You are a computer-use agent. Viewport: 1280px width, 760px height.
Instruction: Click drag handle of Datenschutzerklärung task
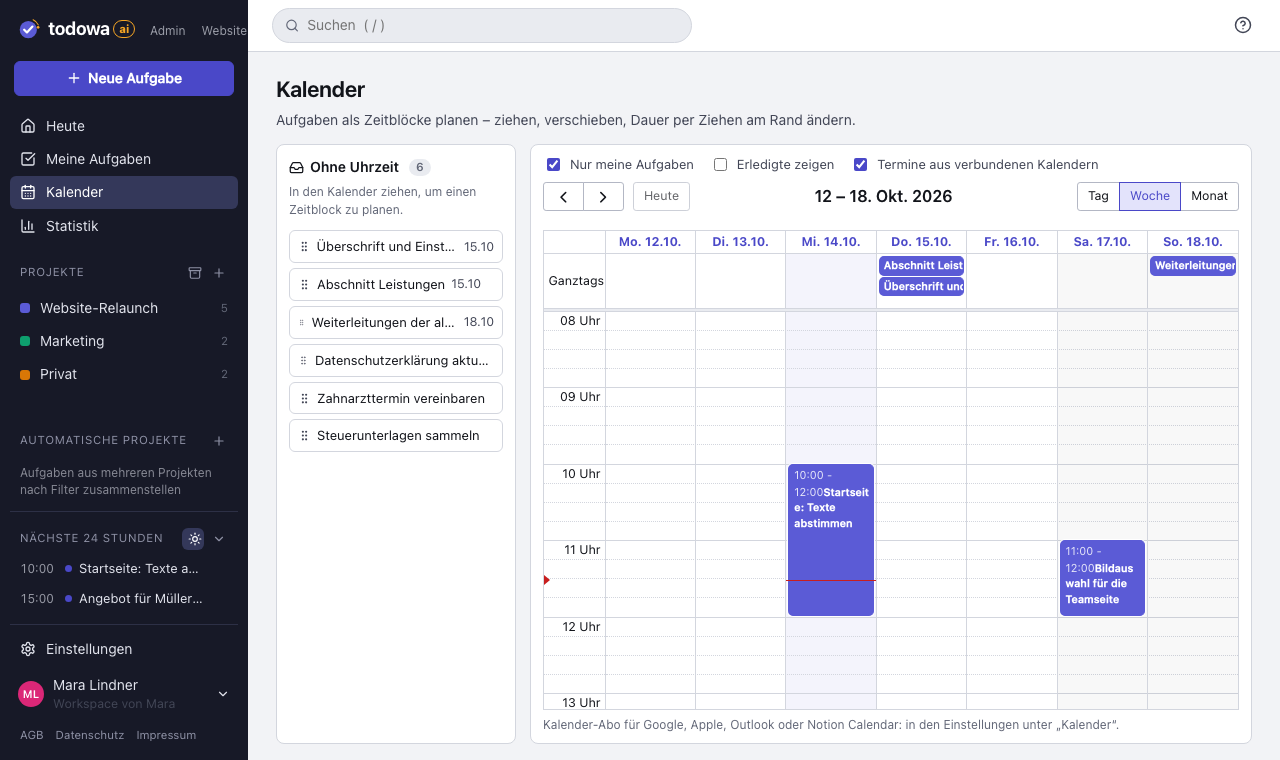[x=304, y=360]
